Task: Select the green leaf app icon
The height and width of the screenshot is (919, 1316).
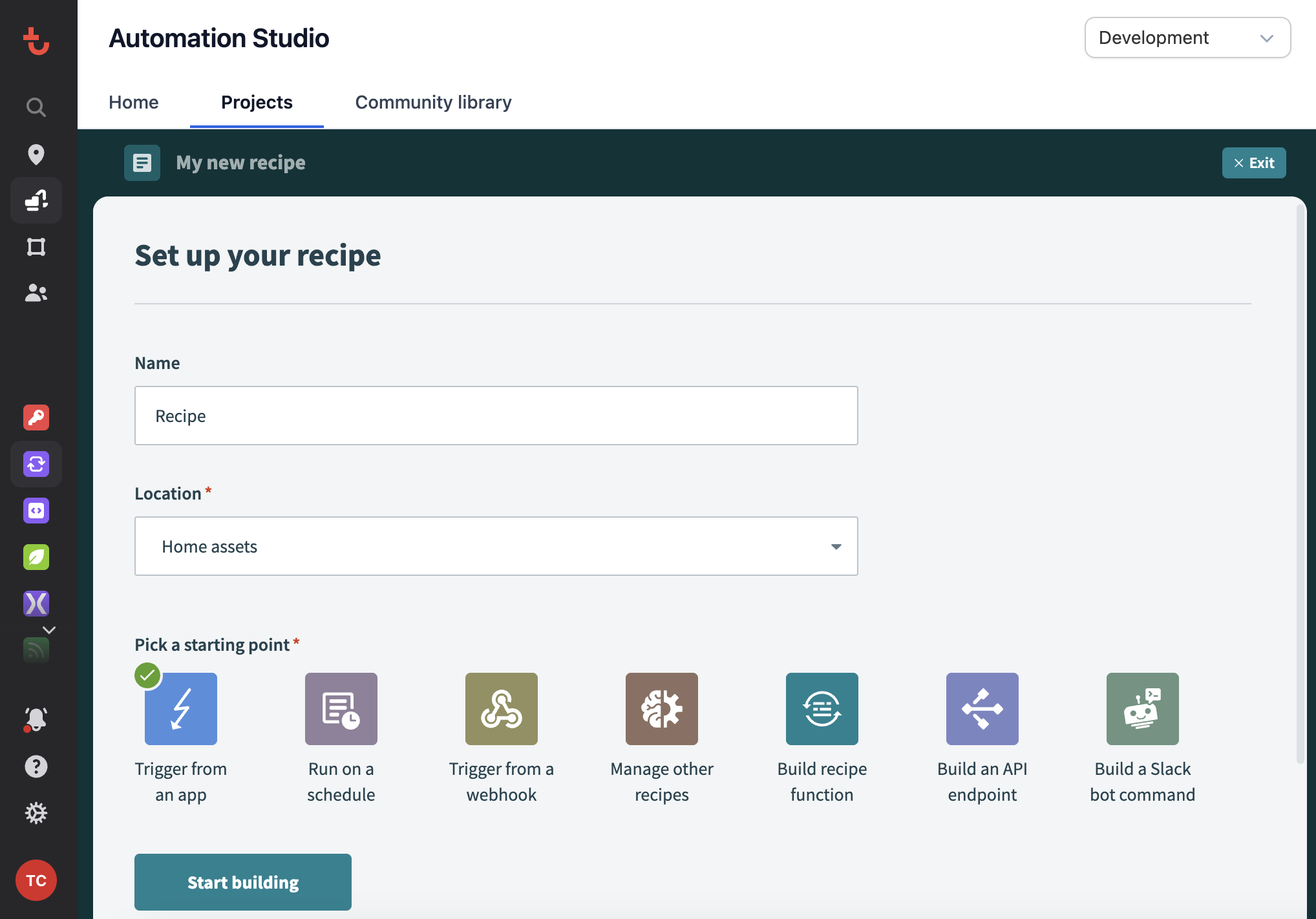Action: 36,557
